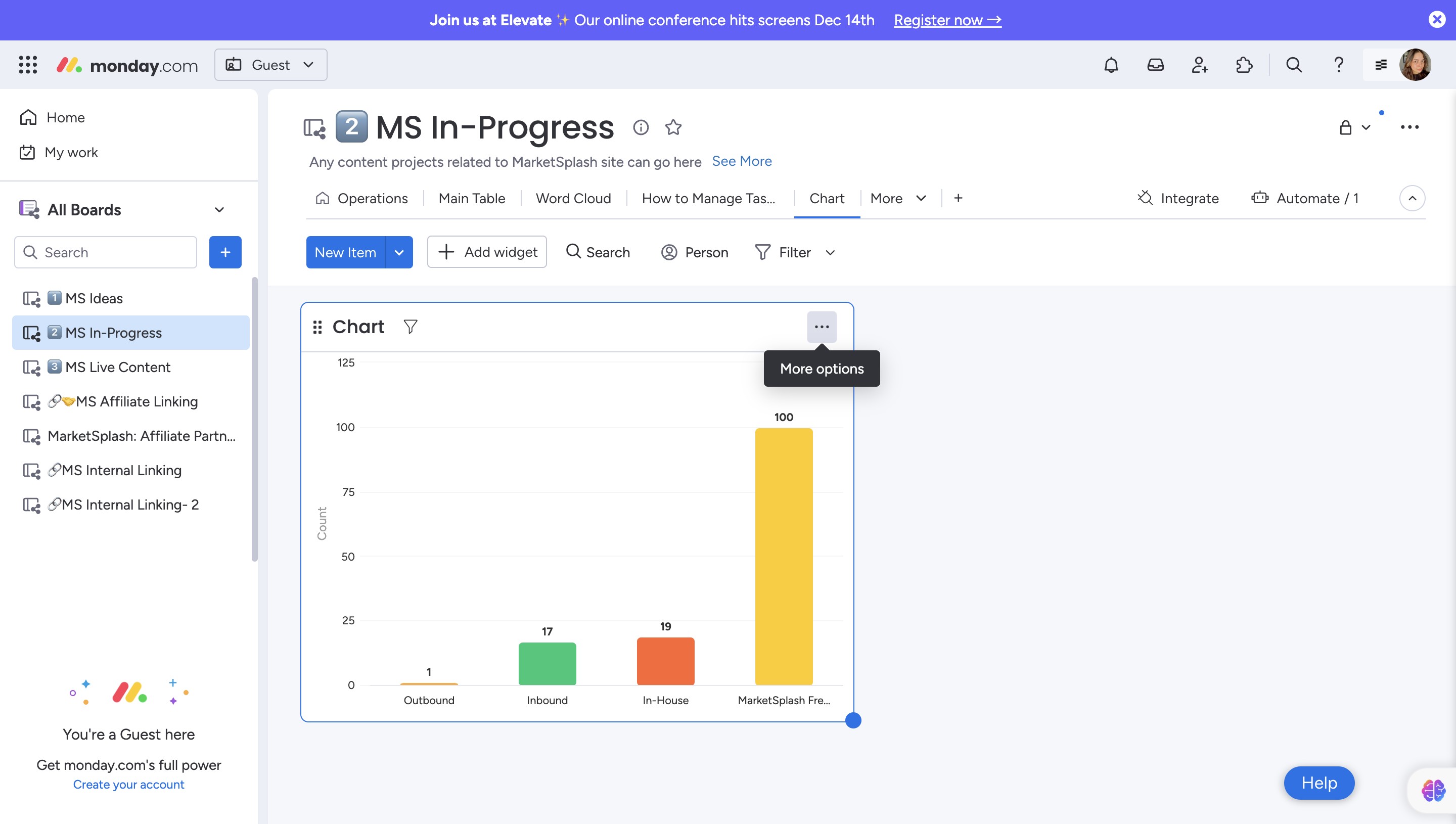Click the yellow MarketSplash Fre... bar
Image resolution: width=1456 pixels, height=824 pixels.
pyautogui.click(x=784, y=556)
